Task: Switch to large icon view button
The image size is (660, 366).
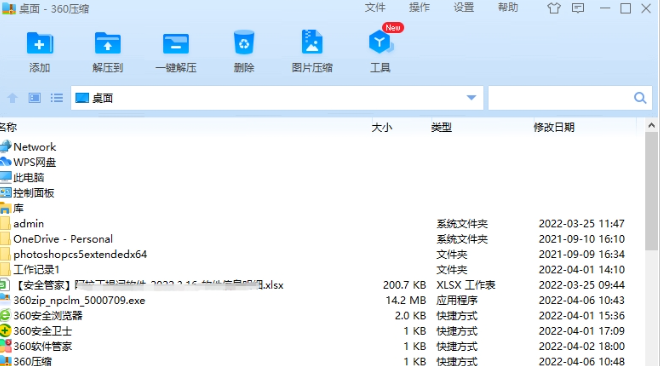Action: pyautogui.click(x=35, y=98)
